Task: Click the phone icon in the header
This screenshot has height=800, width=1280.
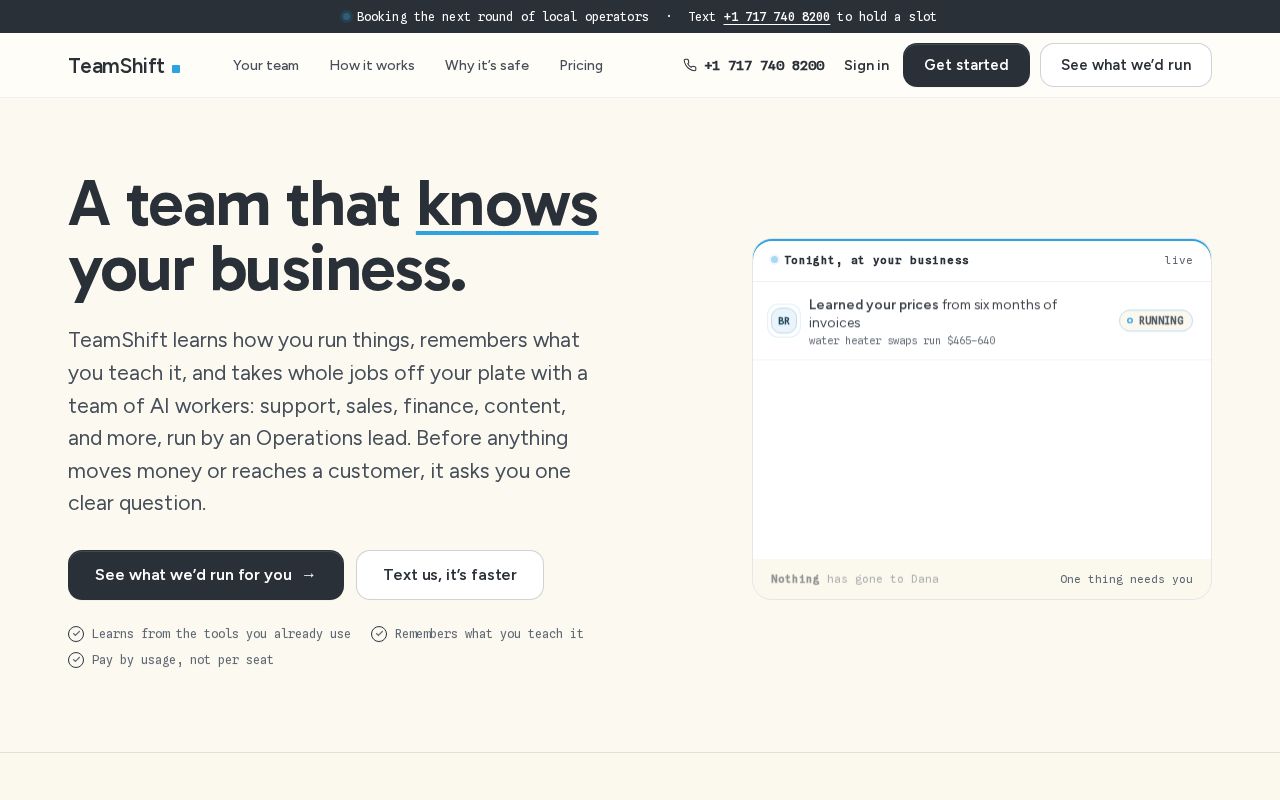Action: tap(690, 65)
